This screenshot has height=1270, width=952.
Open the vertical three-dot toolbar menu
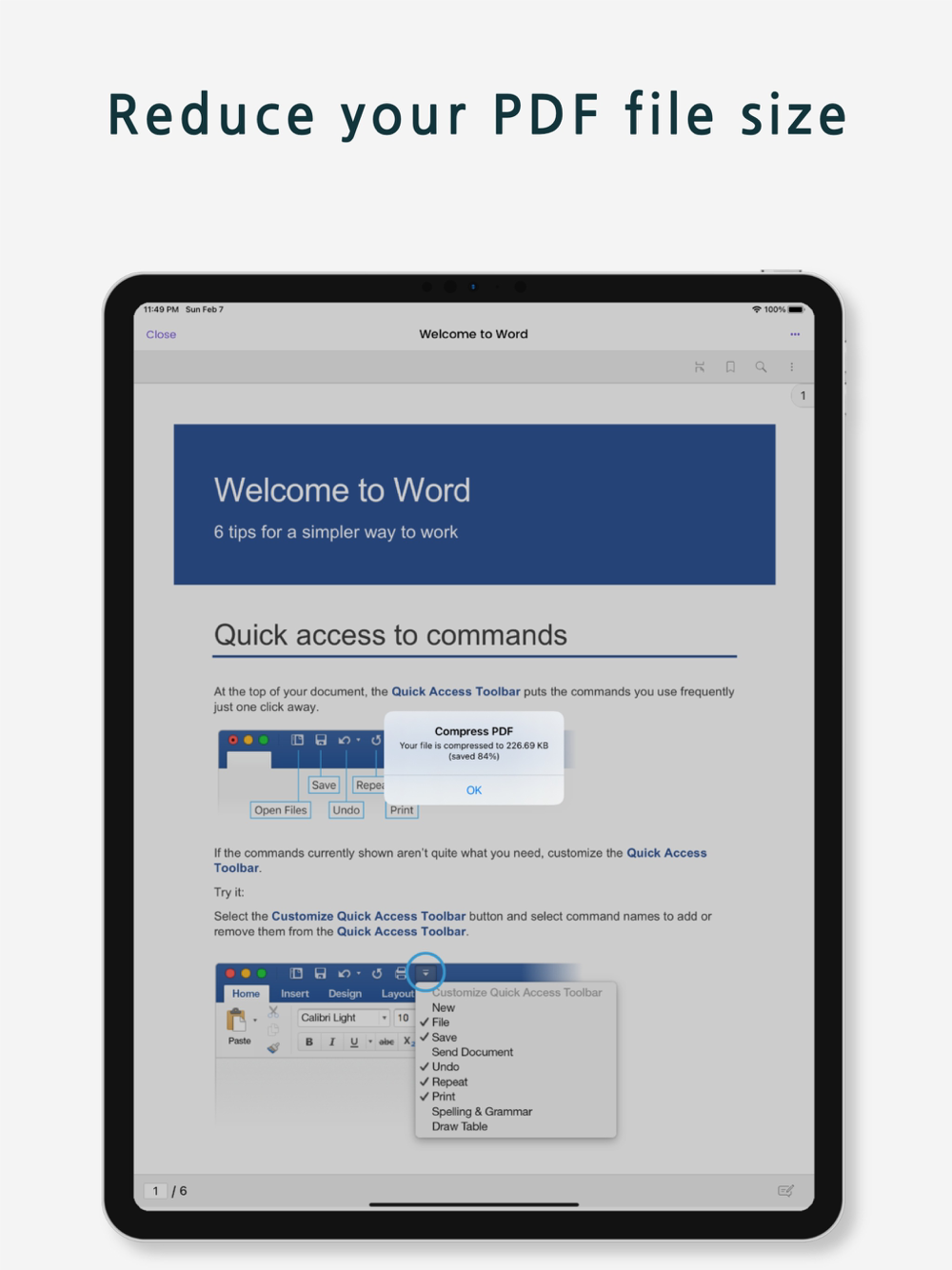click(791, 367)
